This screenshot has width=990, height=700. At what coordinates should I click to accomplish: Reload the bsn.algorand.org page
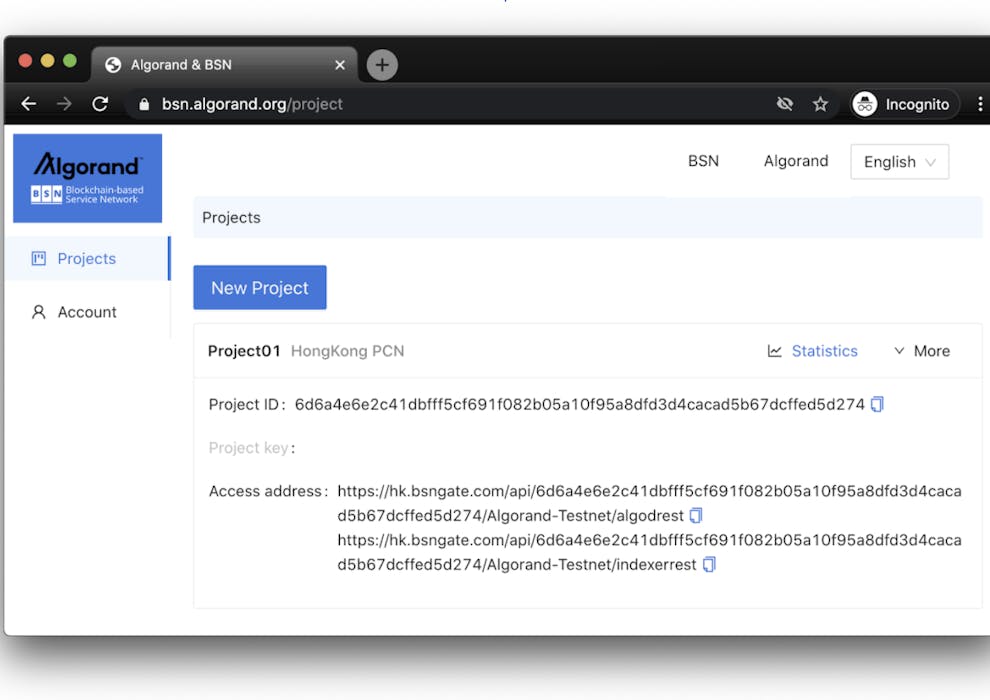100,104
